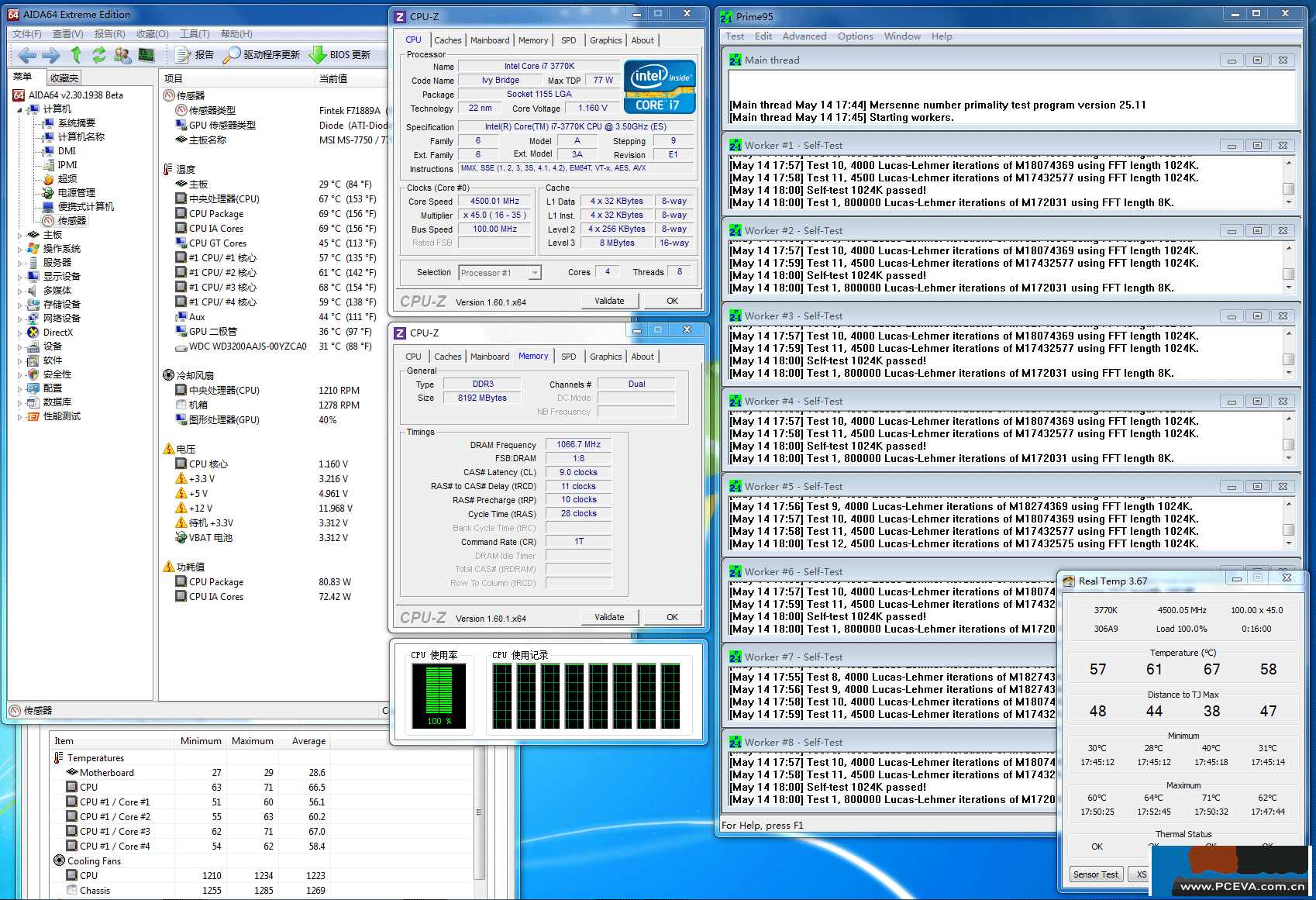The width and height of the screenshot is (1316, 900).
Task: Open Prime95 Advanced menu
Action: (x=804, y=36)
